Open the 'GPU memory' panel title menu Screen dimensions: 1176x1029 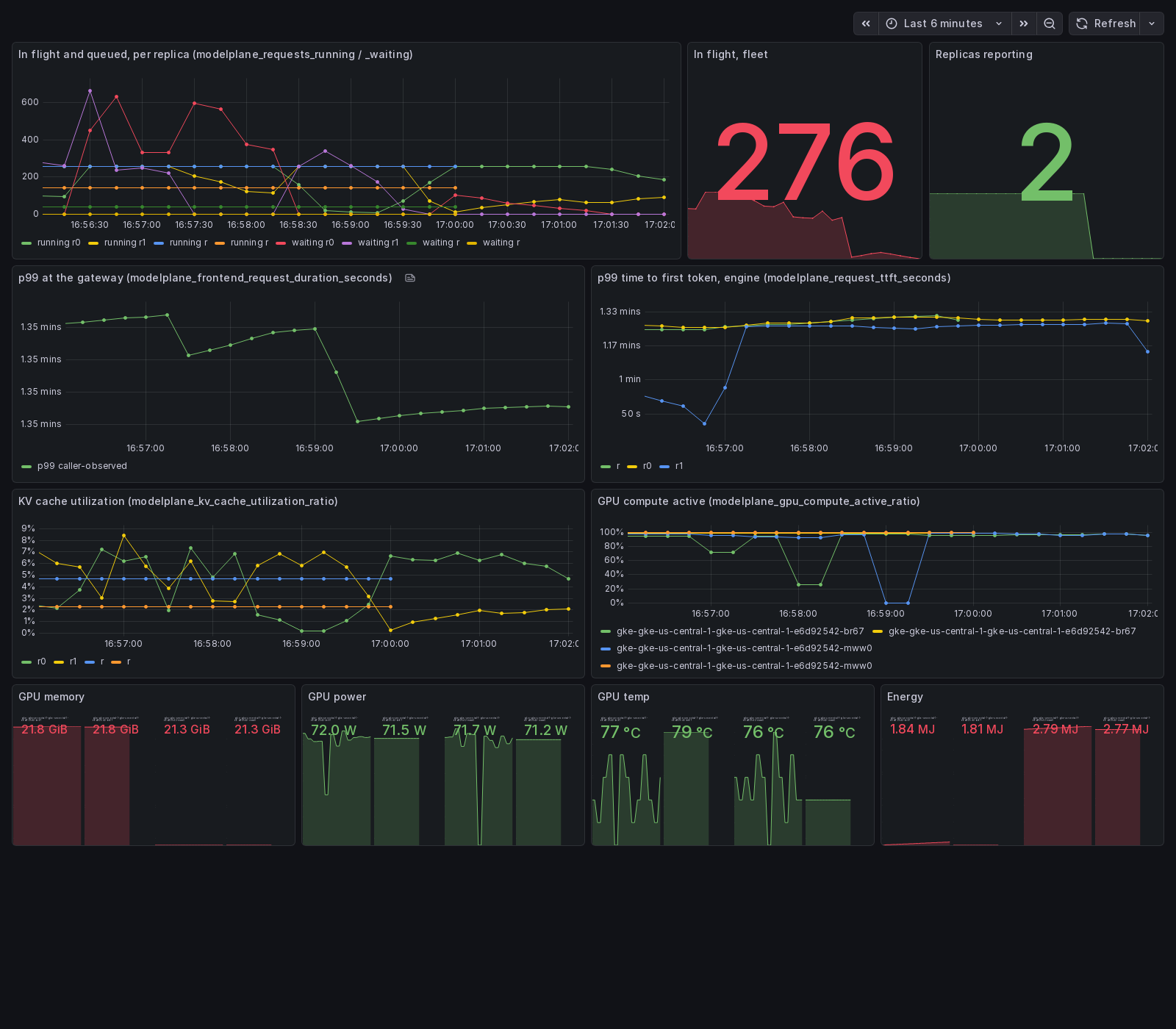point(51,697)
